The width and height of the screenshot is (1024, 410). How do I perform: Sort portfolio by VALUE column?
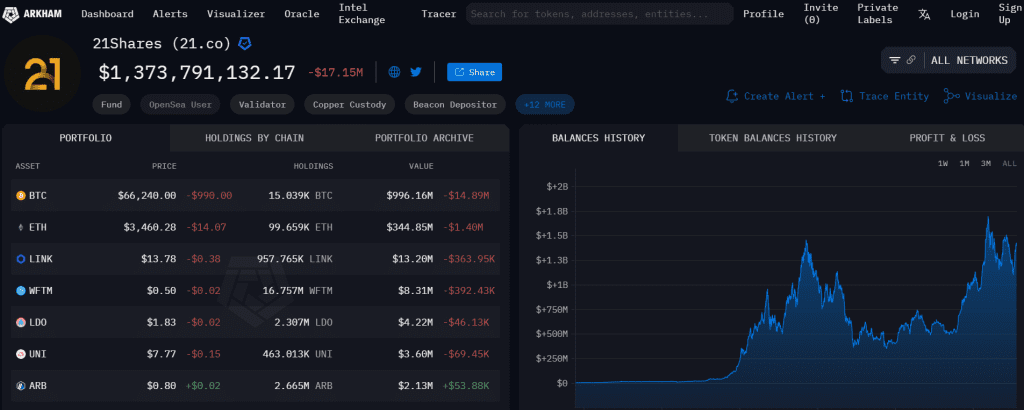421,166
